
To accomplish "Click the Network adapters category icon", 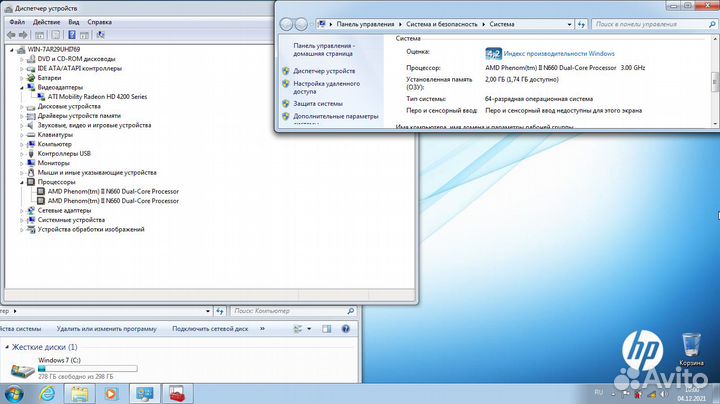I will 31,210.
